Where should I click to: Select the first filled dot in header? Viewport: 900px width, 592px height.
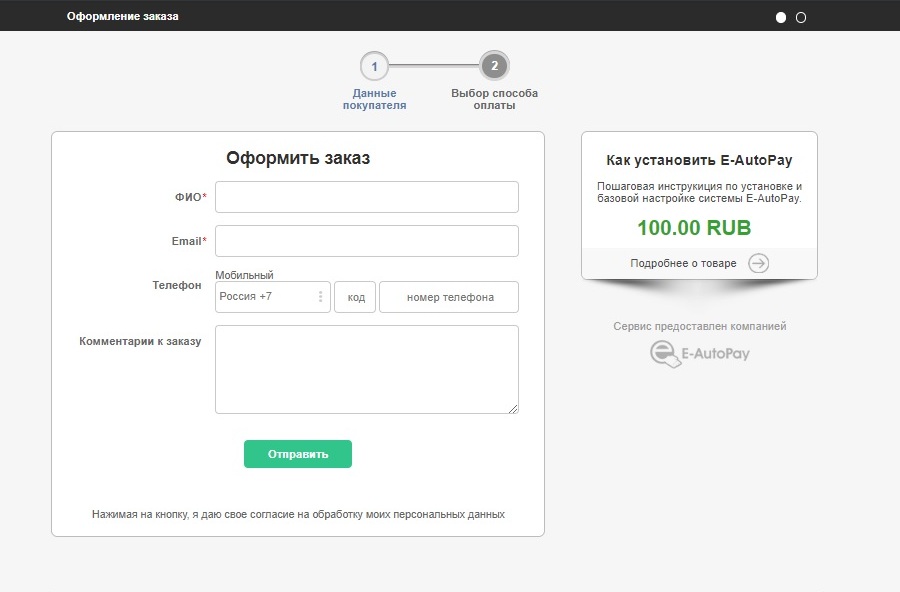point(781,17)
